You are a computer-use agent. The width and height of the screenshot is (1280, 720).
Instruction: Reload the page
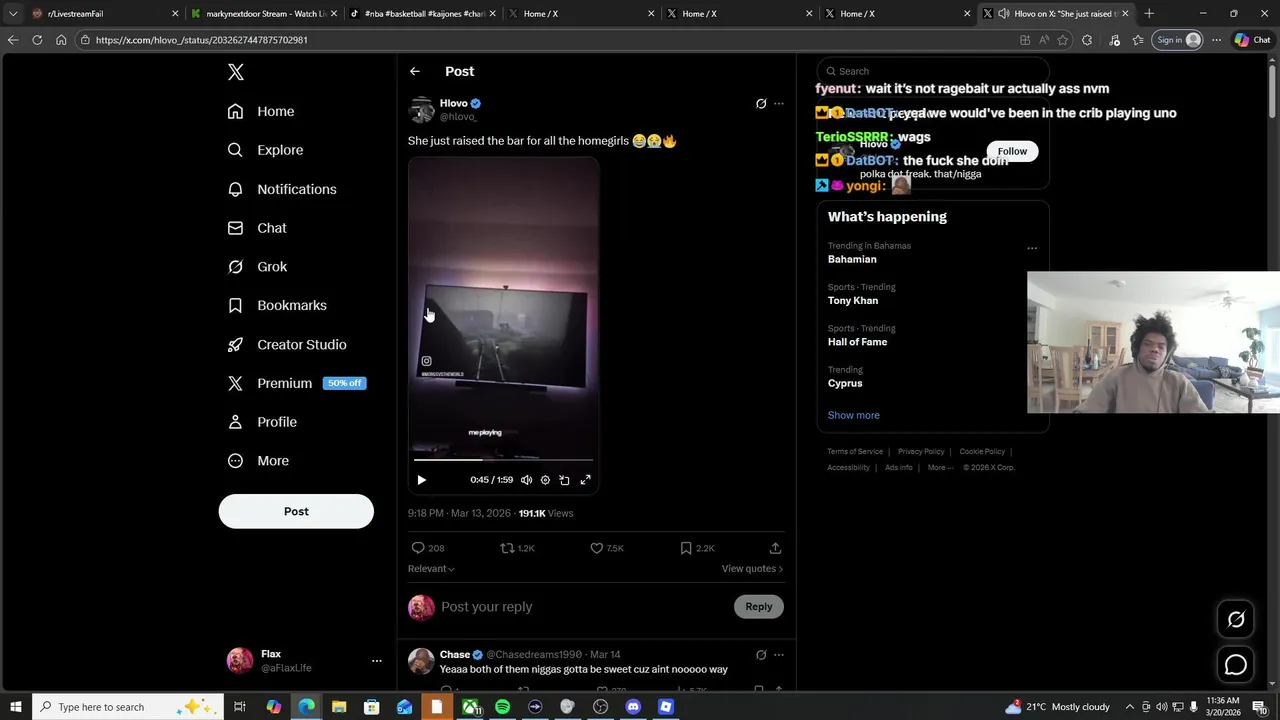coord(37,40)
